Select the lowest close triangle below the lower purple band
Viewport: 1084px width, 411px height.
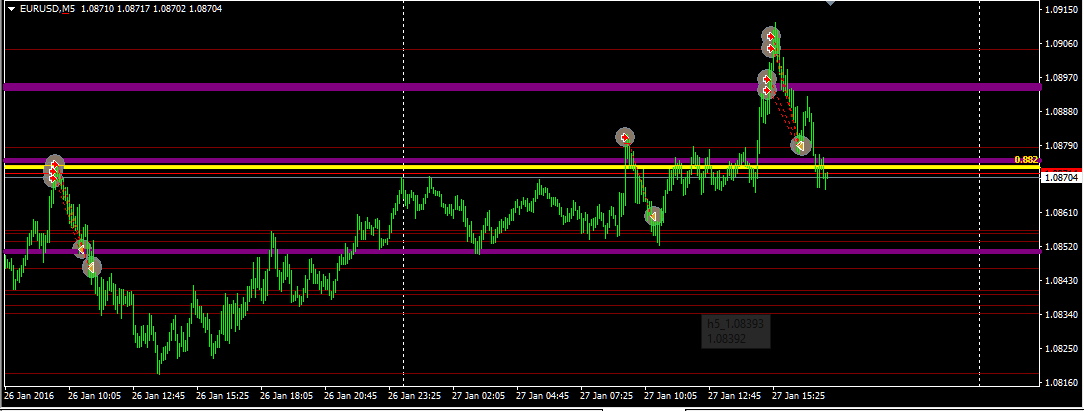92,267
